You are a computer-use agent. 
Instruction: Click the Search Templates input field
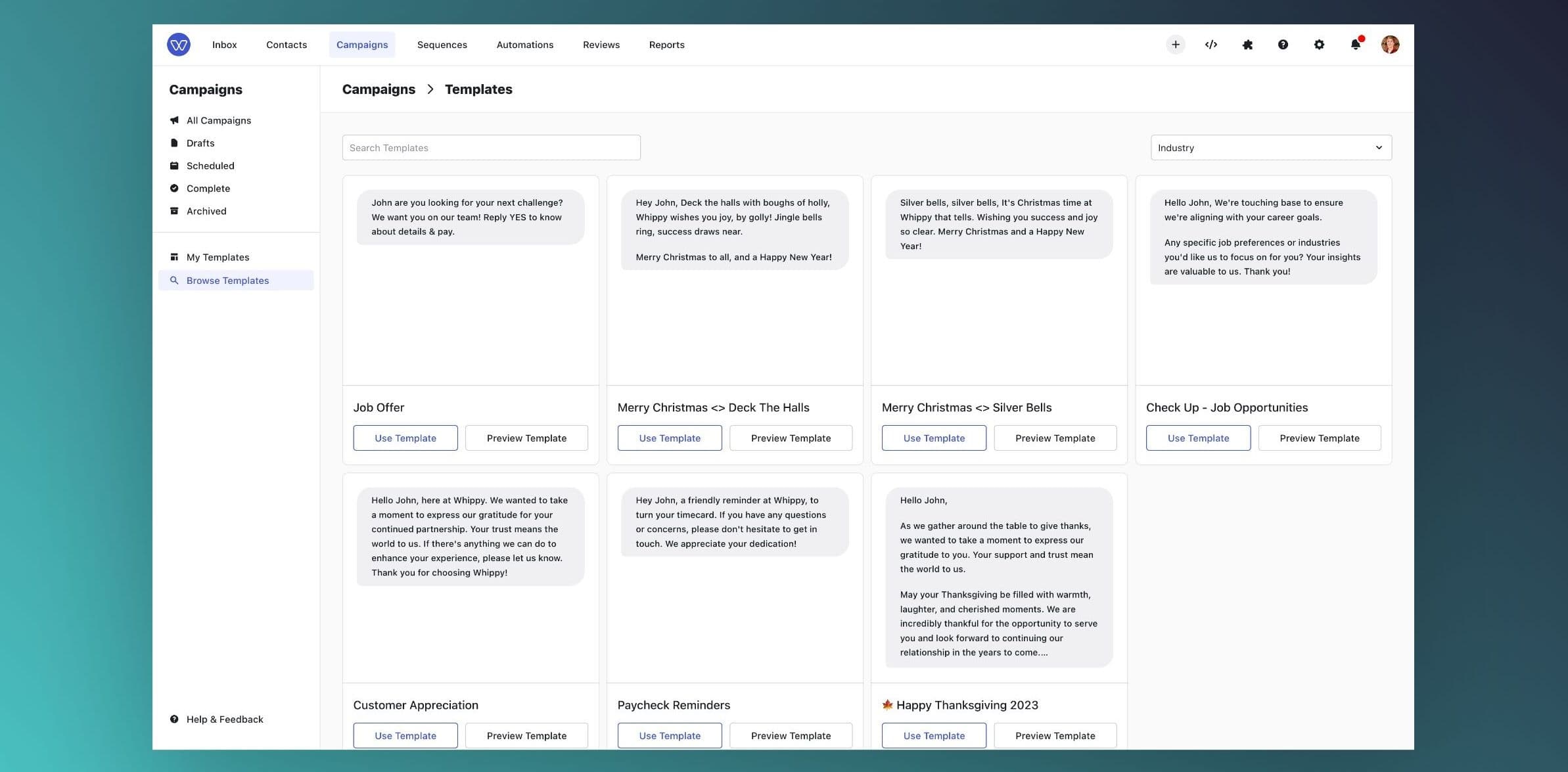[x=491, y=147]
